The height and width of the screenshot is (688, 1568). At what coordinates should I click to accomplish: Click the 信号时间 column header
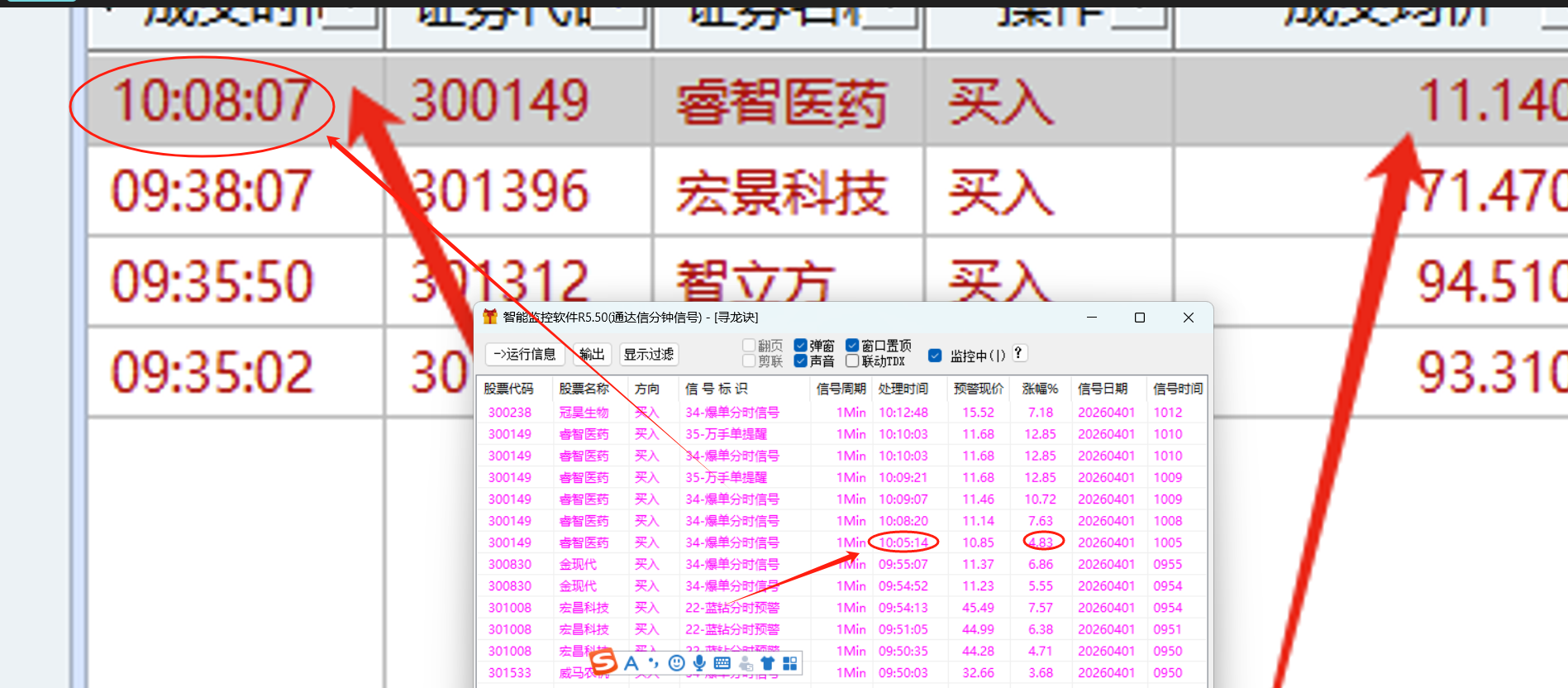coord(1177,389)
